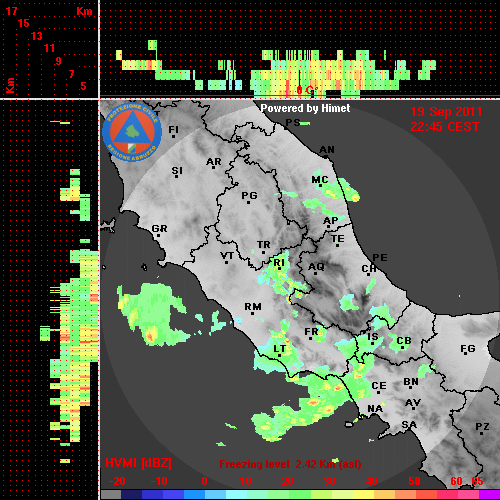Click the AV city label
This screenshot has height=500, width=500.
click(x=413, y=403)
